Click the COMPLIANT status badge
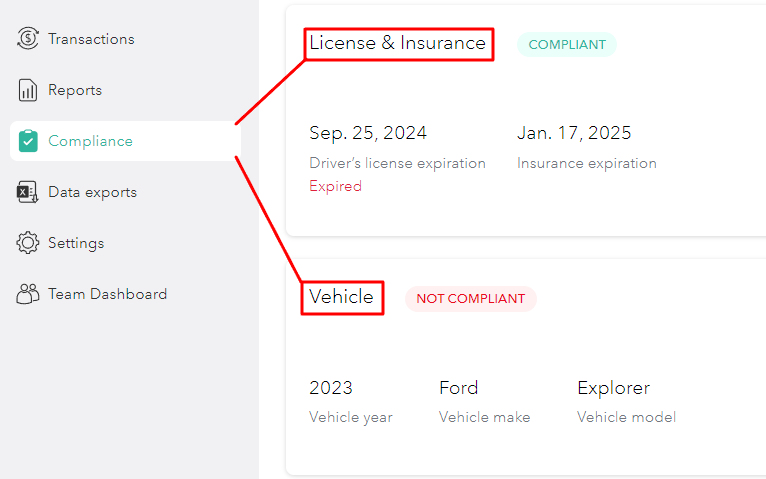The height and width of the screenshot is (479, 766). click(567, 44)
